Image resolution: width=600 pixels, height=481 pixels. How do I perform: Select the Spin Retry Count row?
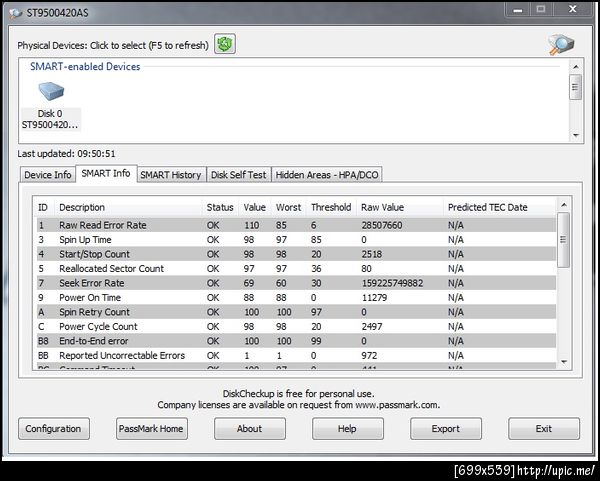(x=296, y=312)
